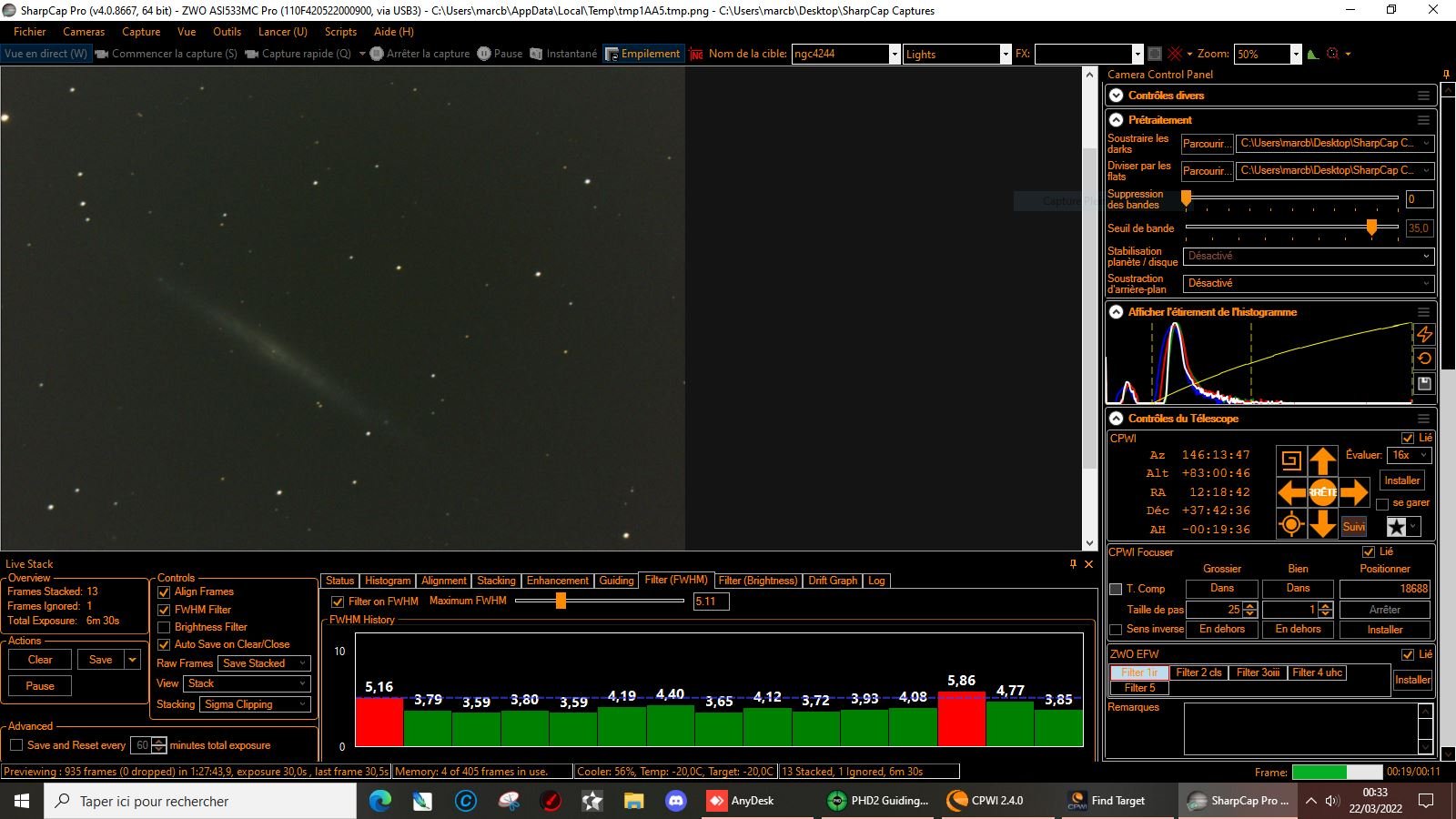1456x819 pixels.
Task: Switch to the Guiding tab
Action: coord(616,581)
